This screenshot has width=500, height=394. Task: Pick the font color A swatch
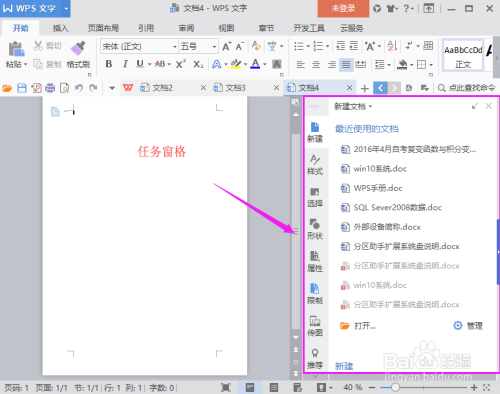[255, 64]
